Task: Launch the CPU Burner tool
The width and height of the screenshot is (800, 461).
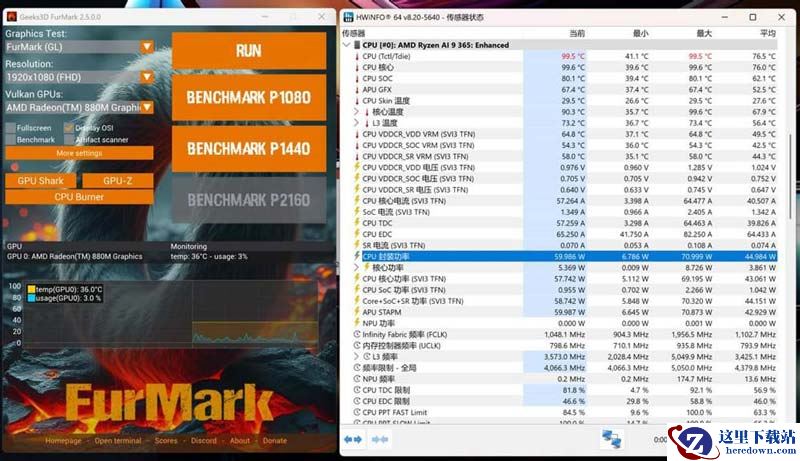Action: pyautogui.click(x=79, y=197)
